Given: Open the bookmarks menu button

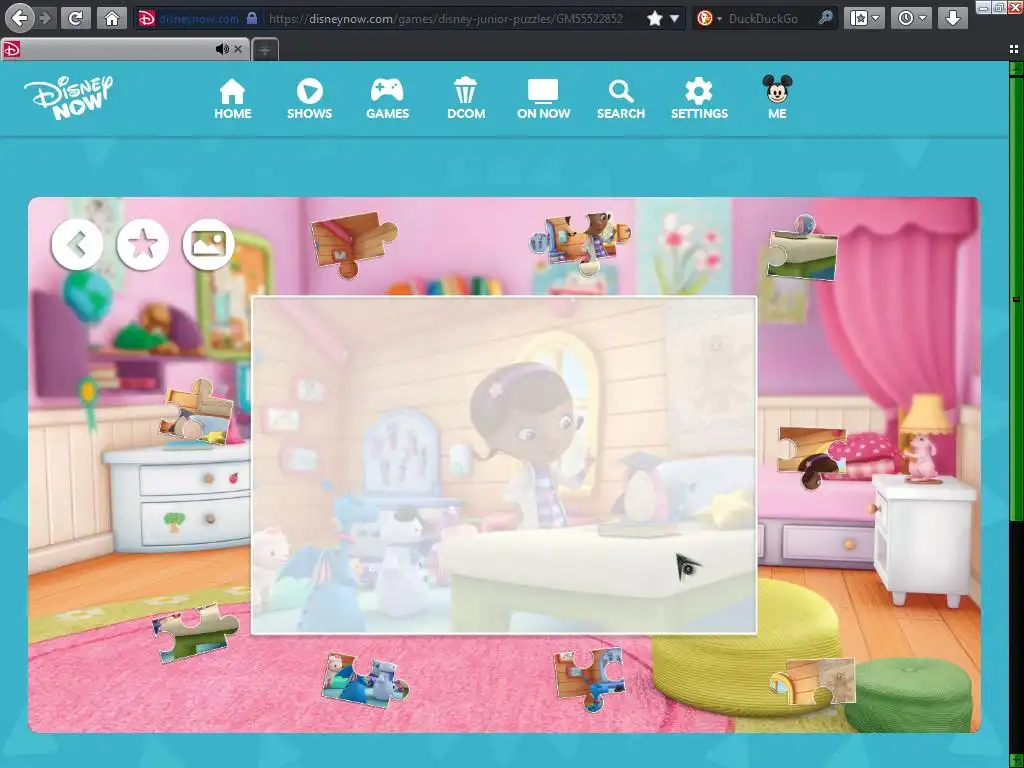Looking at the screenshot, I should (x=865, y=18).
